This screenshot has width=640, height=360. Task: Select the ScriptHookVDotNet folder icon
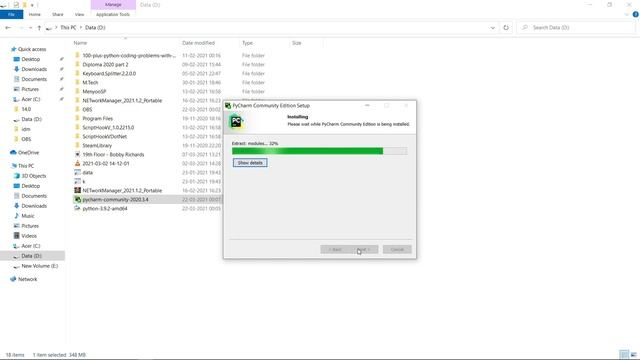point(77,136)
